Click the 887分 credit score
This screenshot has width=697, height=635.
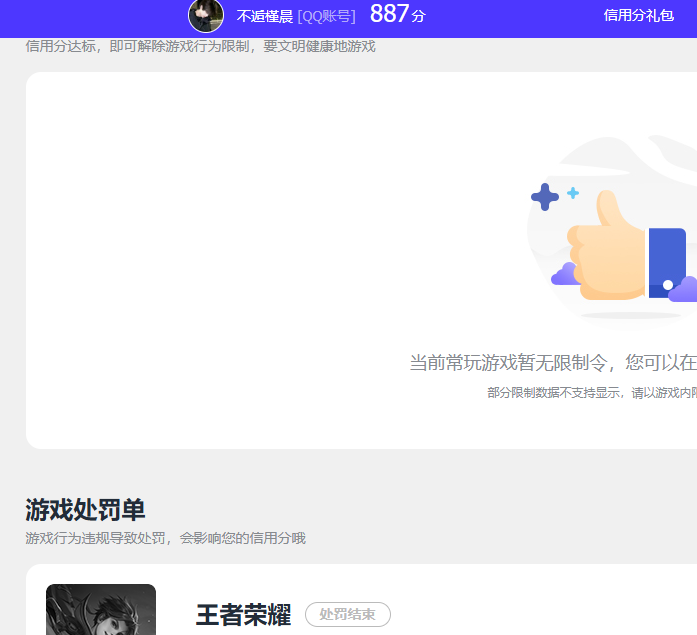[x=397, y=14]
